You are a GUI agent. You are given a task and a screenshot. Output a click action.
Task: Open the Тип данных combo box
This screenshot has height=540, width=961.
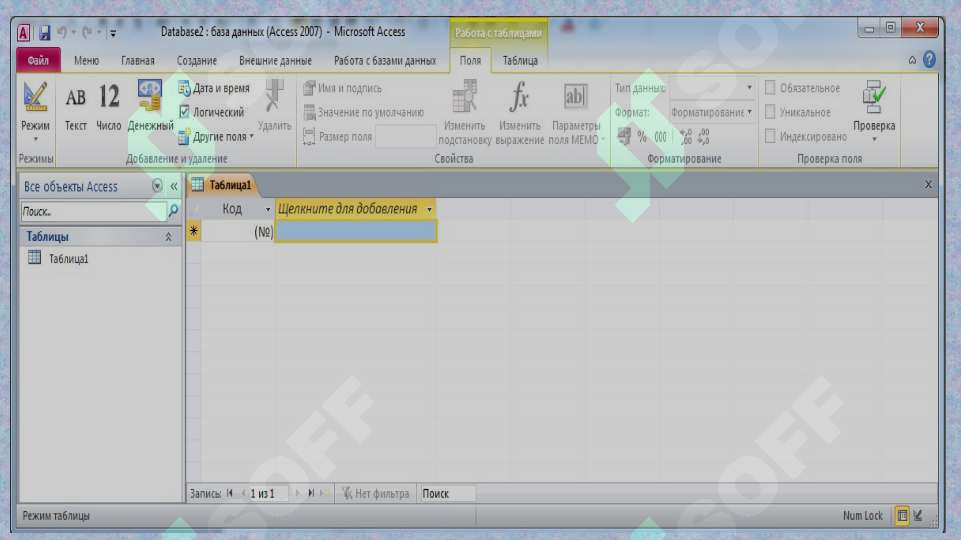pyautogui.click(x=712, y=88)
